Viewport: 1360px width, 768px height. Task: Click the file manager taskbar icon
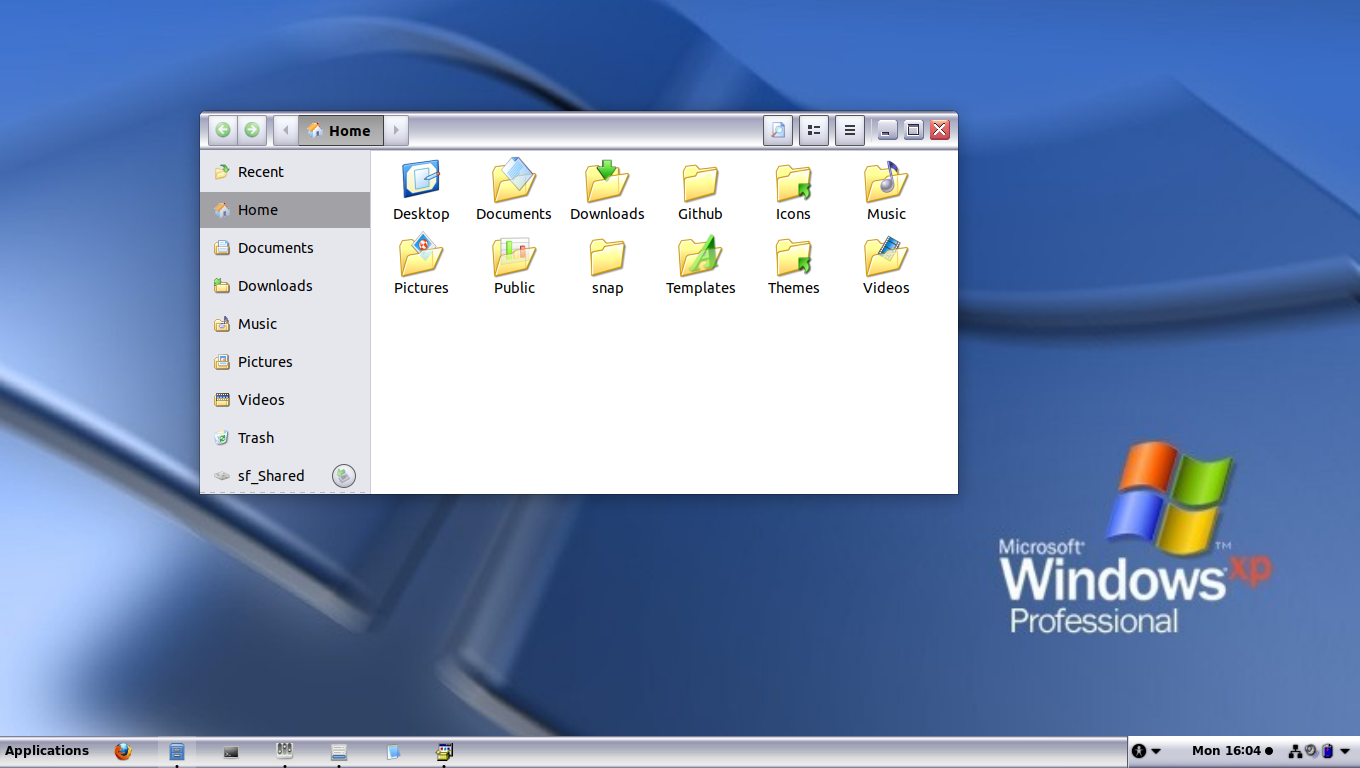pyautogui.click(x=177, y=751)
